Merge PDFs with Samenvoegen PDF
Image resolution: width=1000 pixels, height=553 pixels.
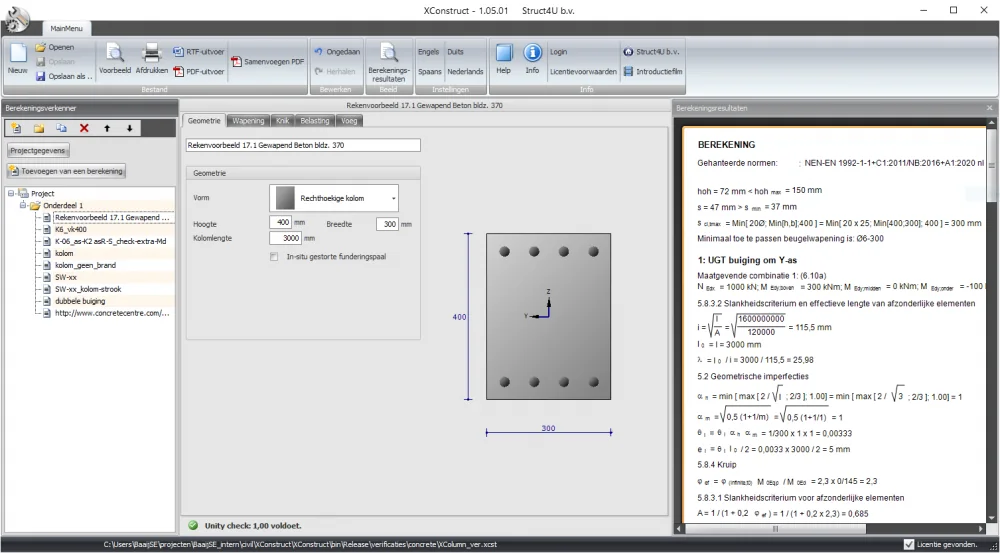point(267,62)
